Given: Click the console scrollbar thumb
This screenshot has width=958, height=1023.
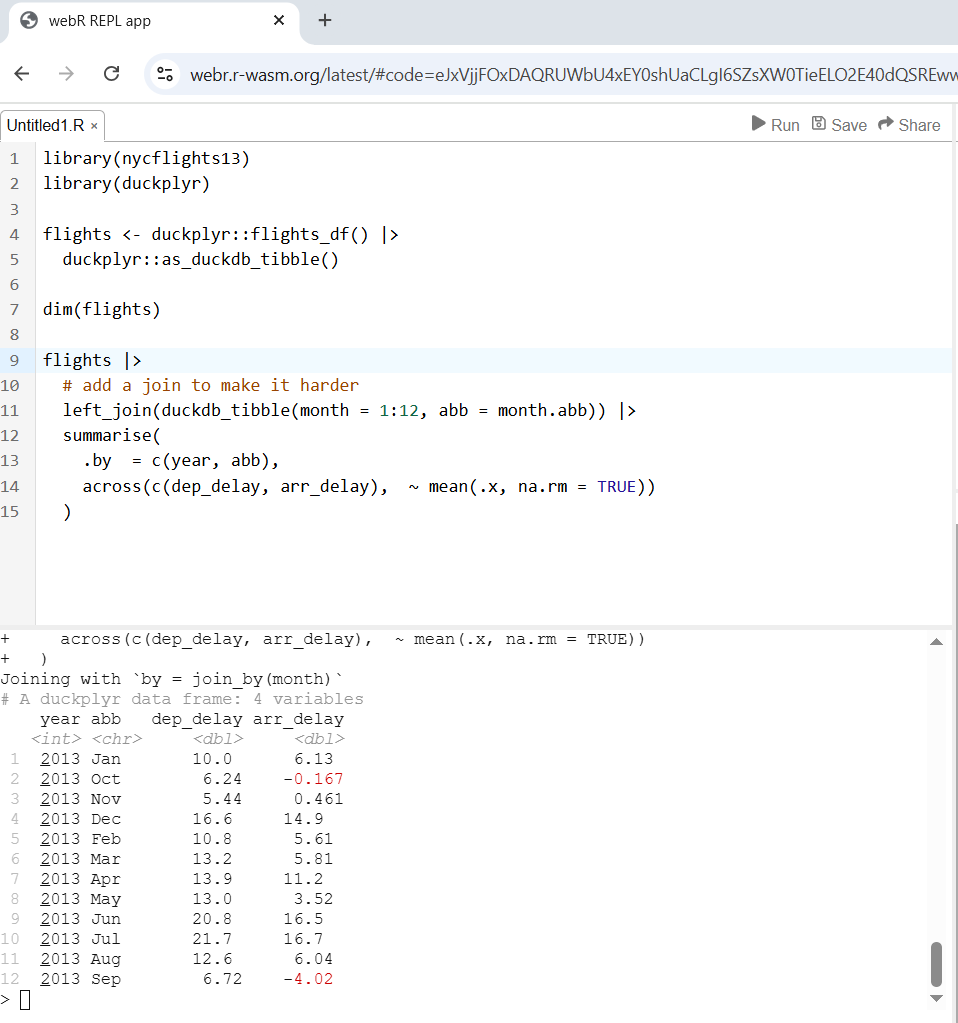Looking at the screenshot, I should coord(936,964).
